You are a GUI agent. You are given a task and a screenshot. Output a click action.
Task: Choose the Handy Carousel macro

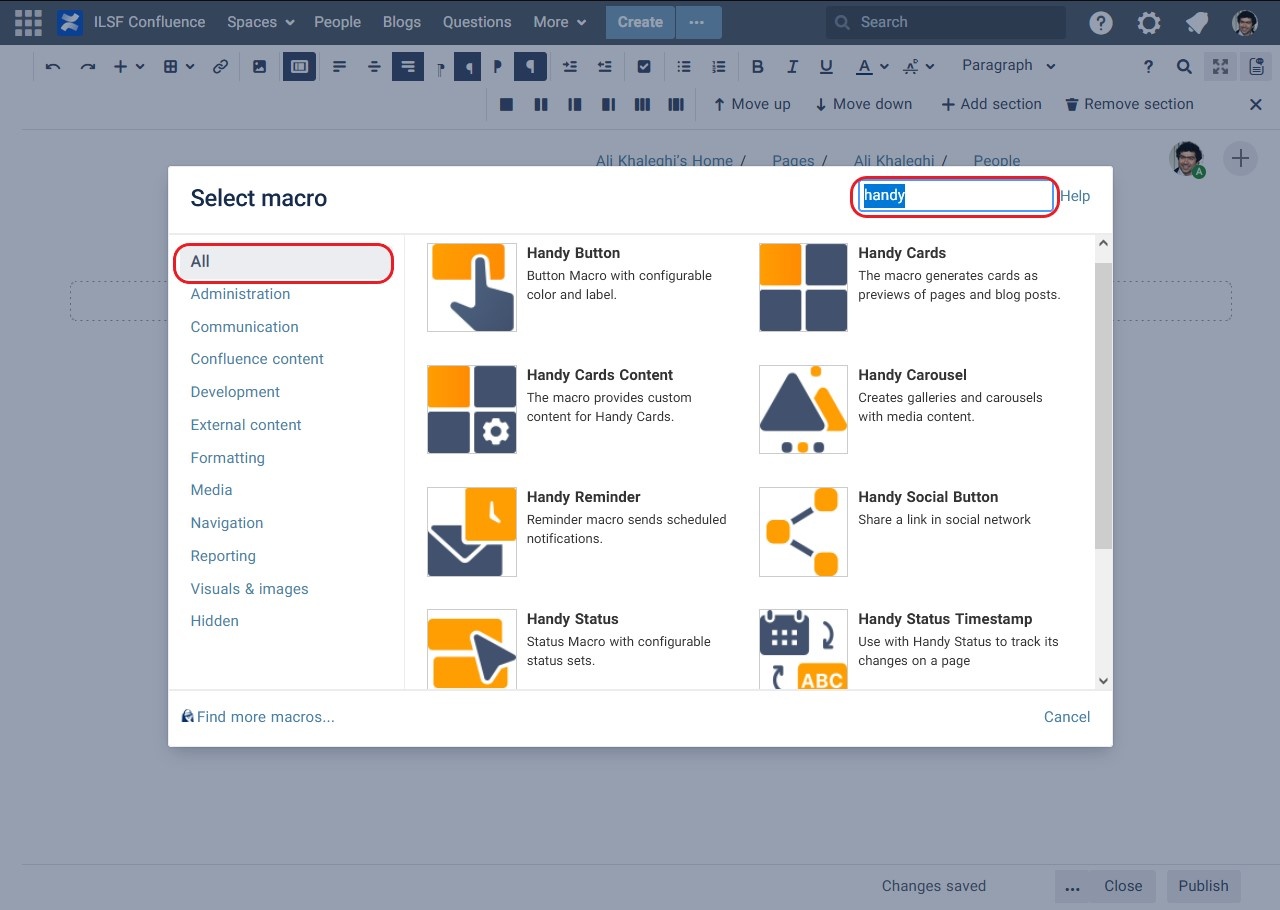click(x=908, y=408)
